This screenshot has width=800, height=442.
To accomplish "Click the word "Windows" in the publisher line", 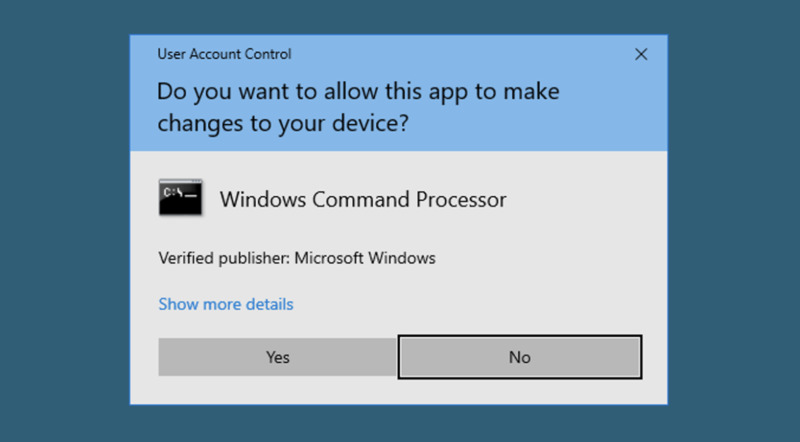I will pos(402,258).
